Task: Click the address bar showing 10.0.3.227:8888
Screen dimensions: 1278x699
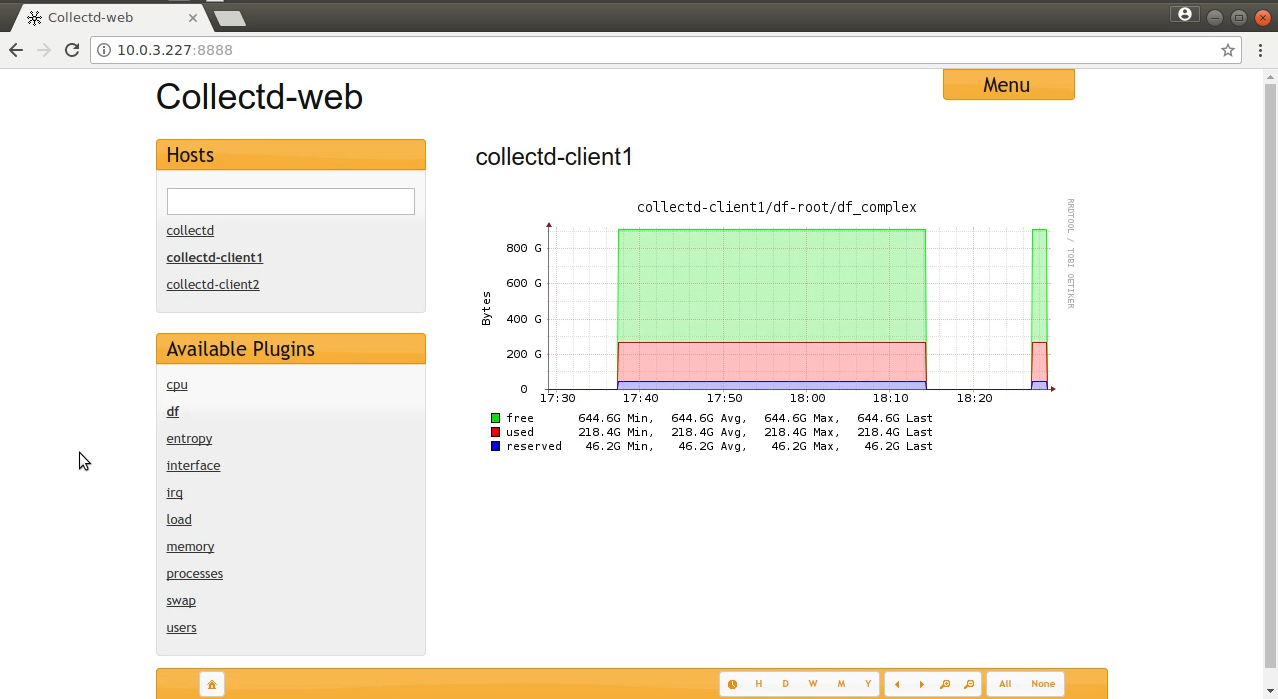Action: pos(665,50)
